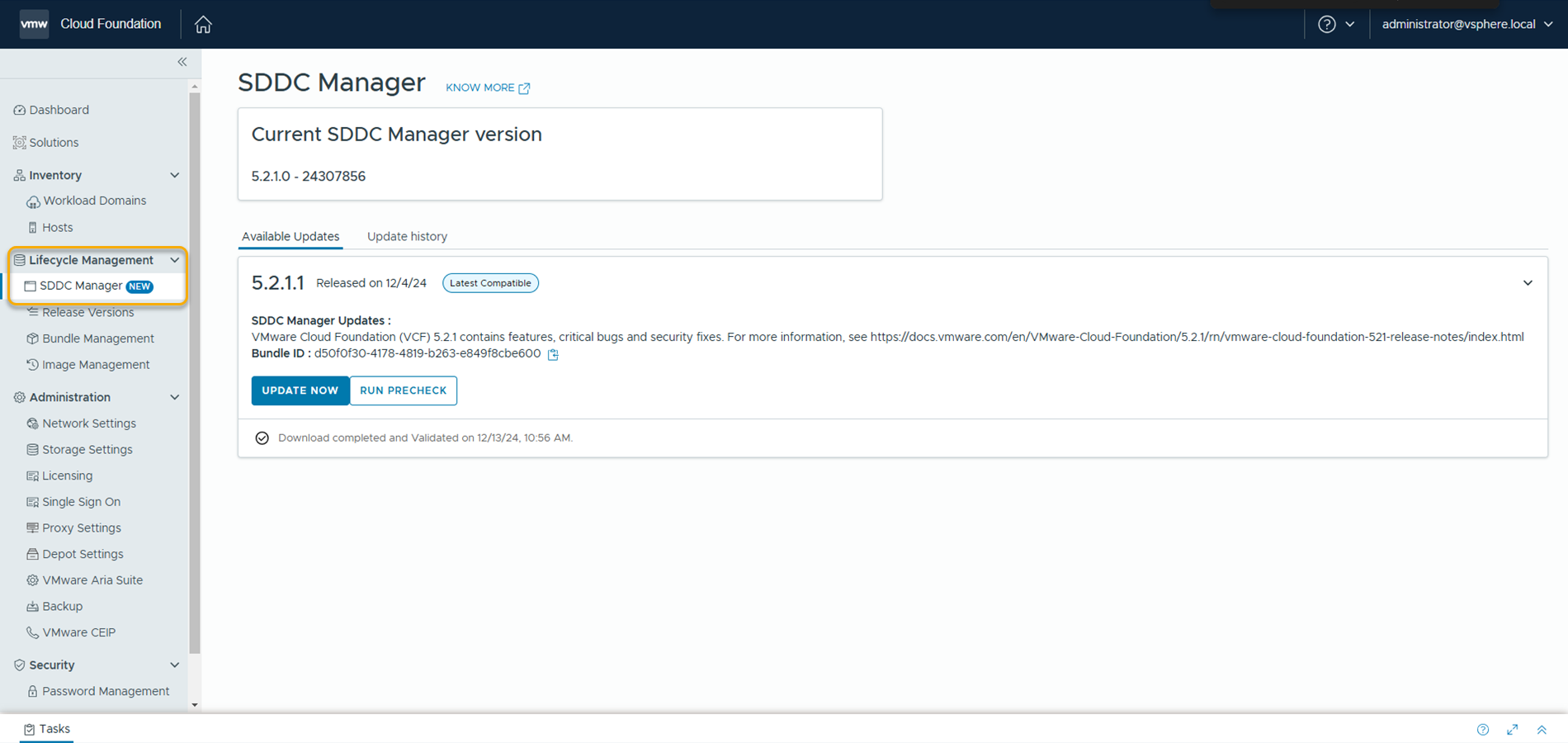Select the Available Updates tab
The width and height of the screenshot is (1568, 743).
290,236
